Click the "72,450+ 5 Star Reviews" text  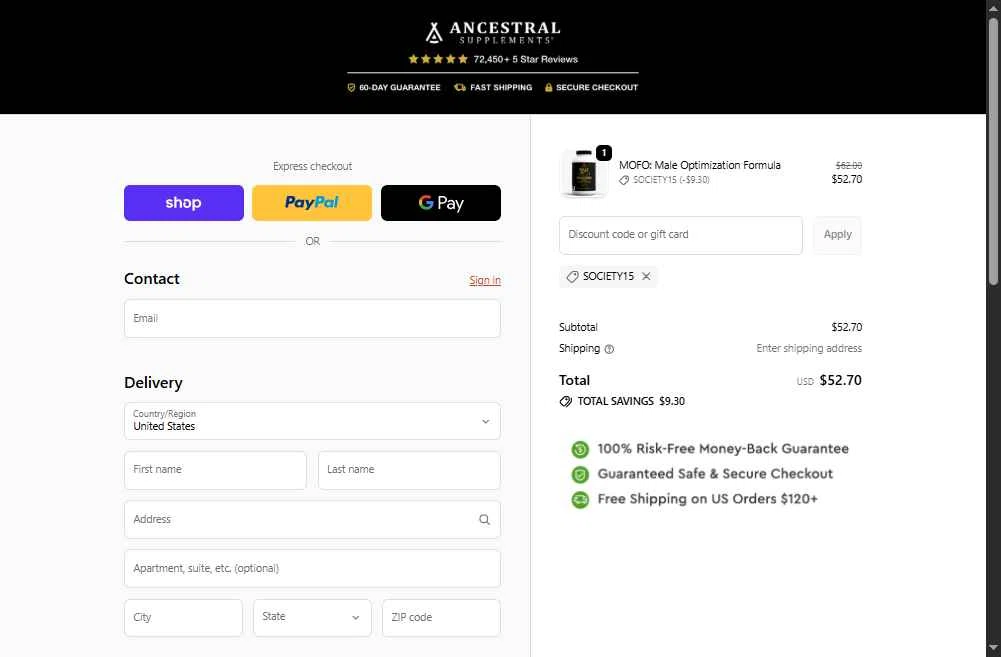525,59
